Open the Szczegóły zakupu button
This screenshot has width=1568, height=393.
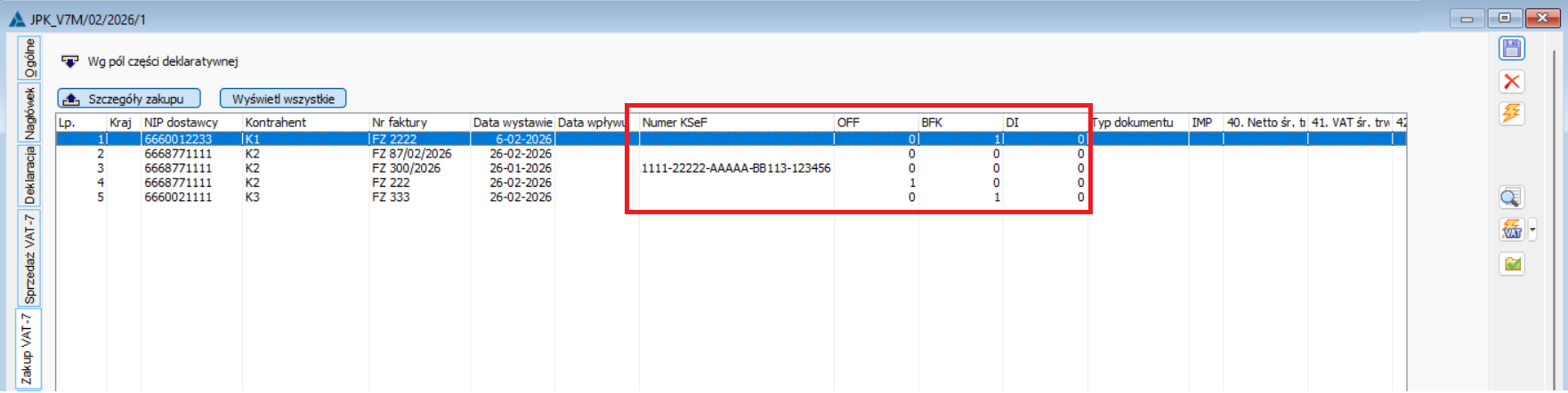pyautogui.click(x=129, y=99)
